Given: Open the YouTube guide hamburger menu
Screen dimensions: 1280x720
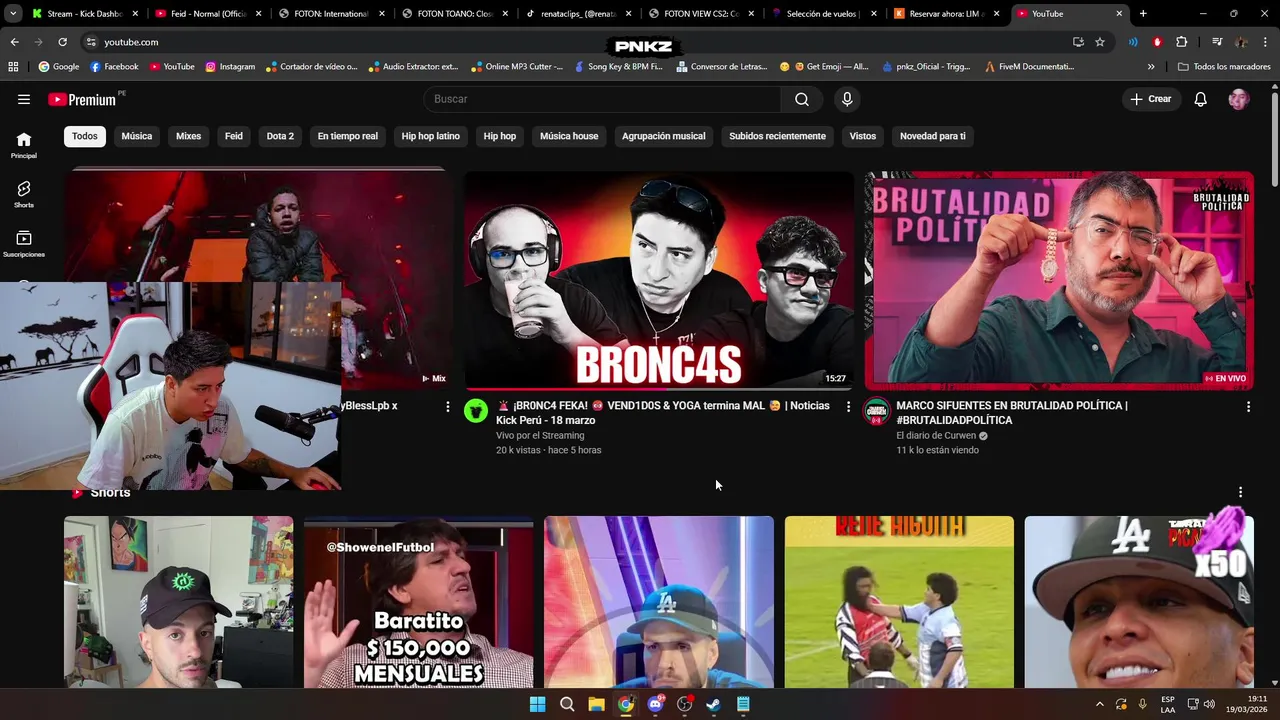Looking at the screenshot, I should [24, 99].
